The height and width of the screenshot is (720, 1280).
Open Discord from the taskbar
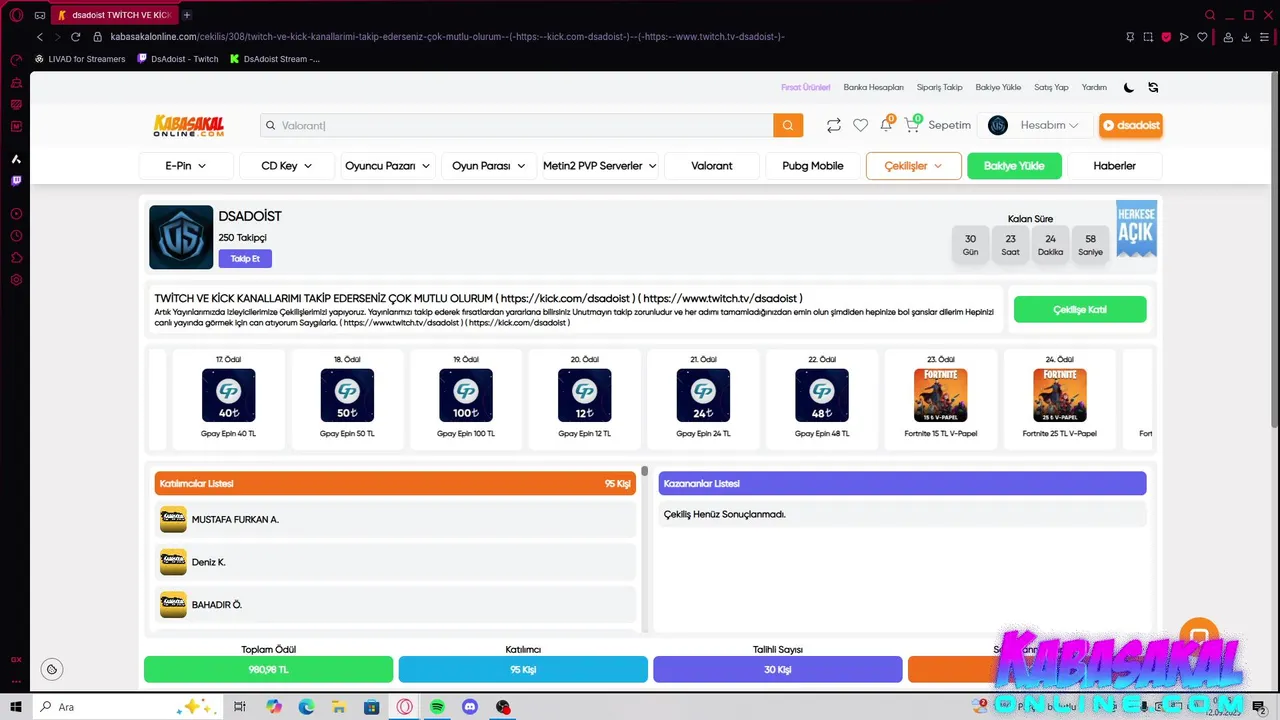point(470,707)
